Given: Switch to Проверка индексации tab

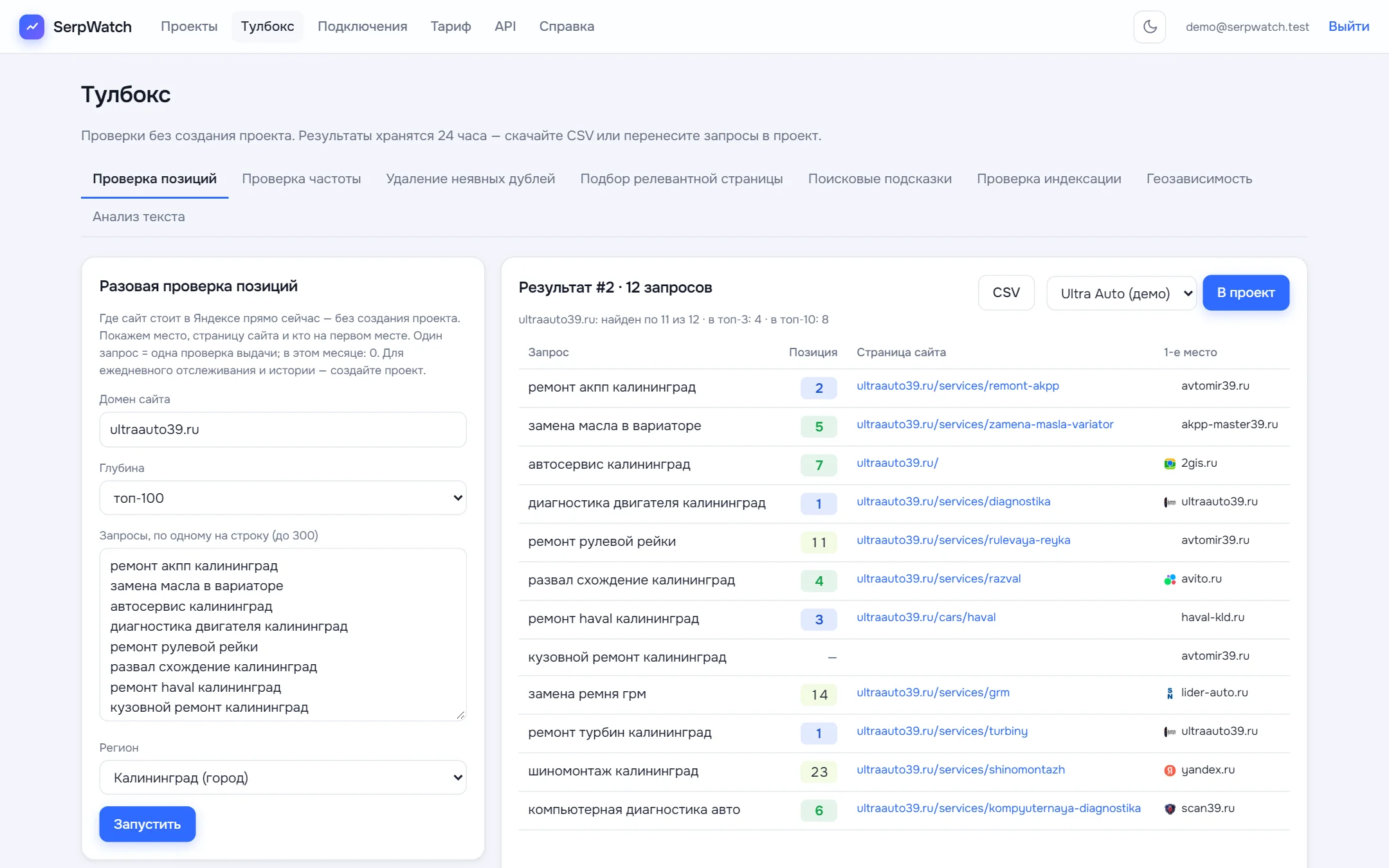Looking at the screenshot, I should point(1049,179).
